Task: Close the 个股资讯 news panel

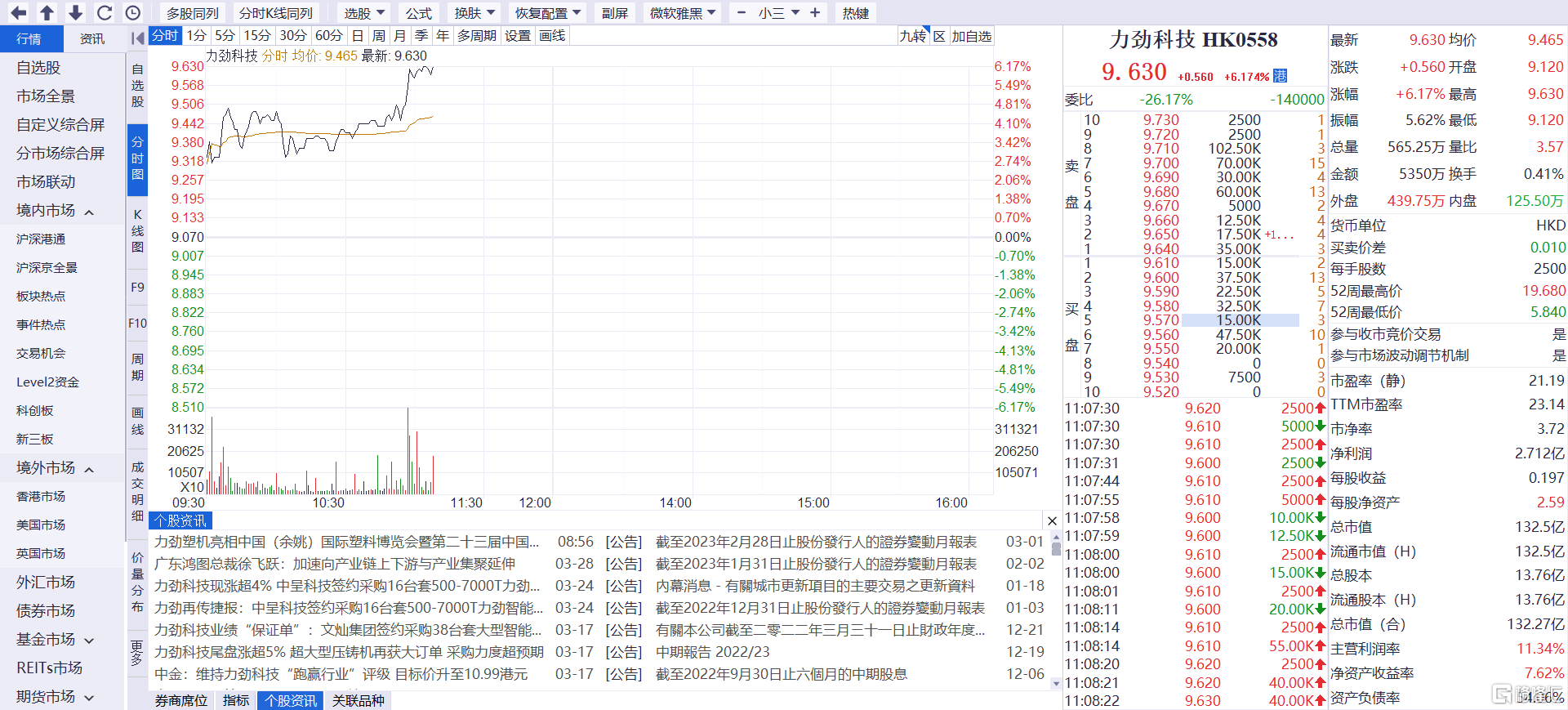Action: coord(1052,521)
